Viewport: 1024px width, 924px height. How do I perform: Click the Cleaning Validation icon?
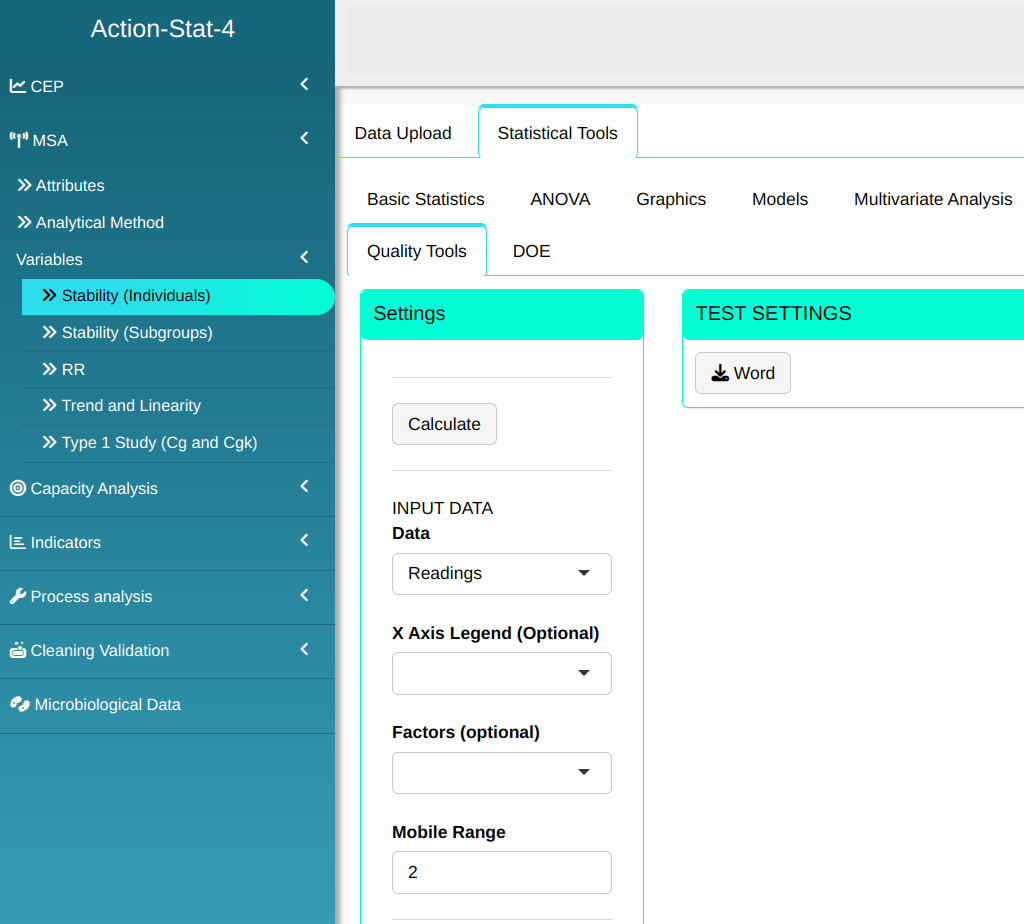tap(18, 650)
